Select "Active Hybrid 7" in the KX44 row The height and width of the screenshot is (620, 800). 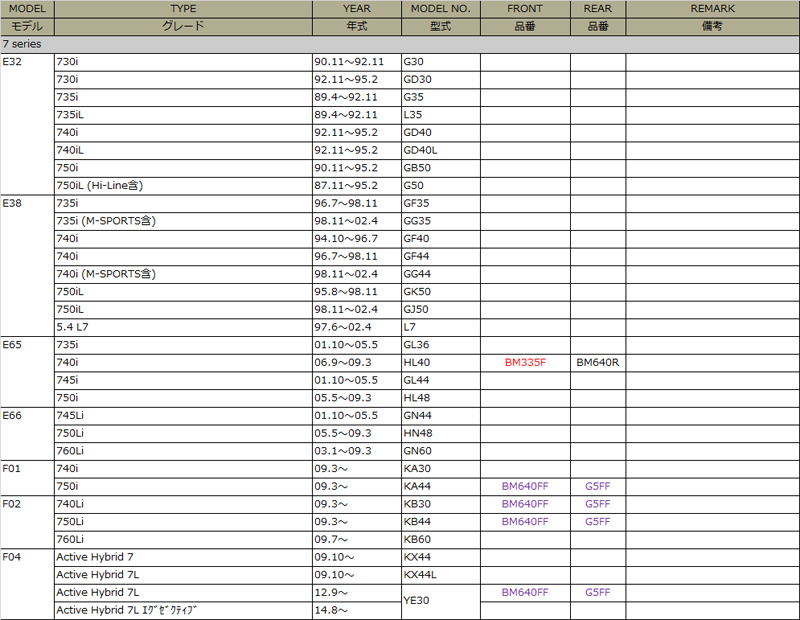pyautogui.click(x=183, y=557)
